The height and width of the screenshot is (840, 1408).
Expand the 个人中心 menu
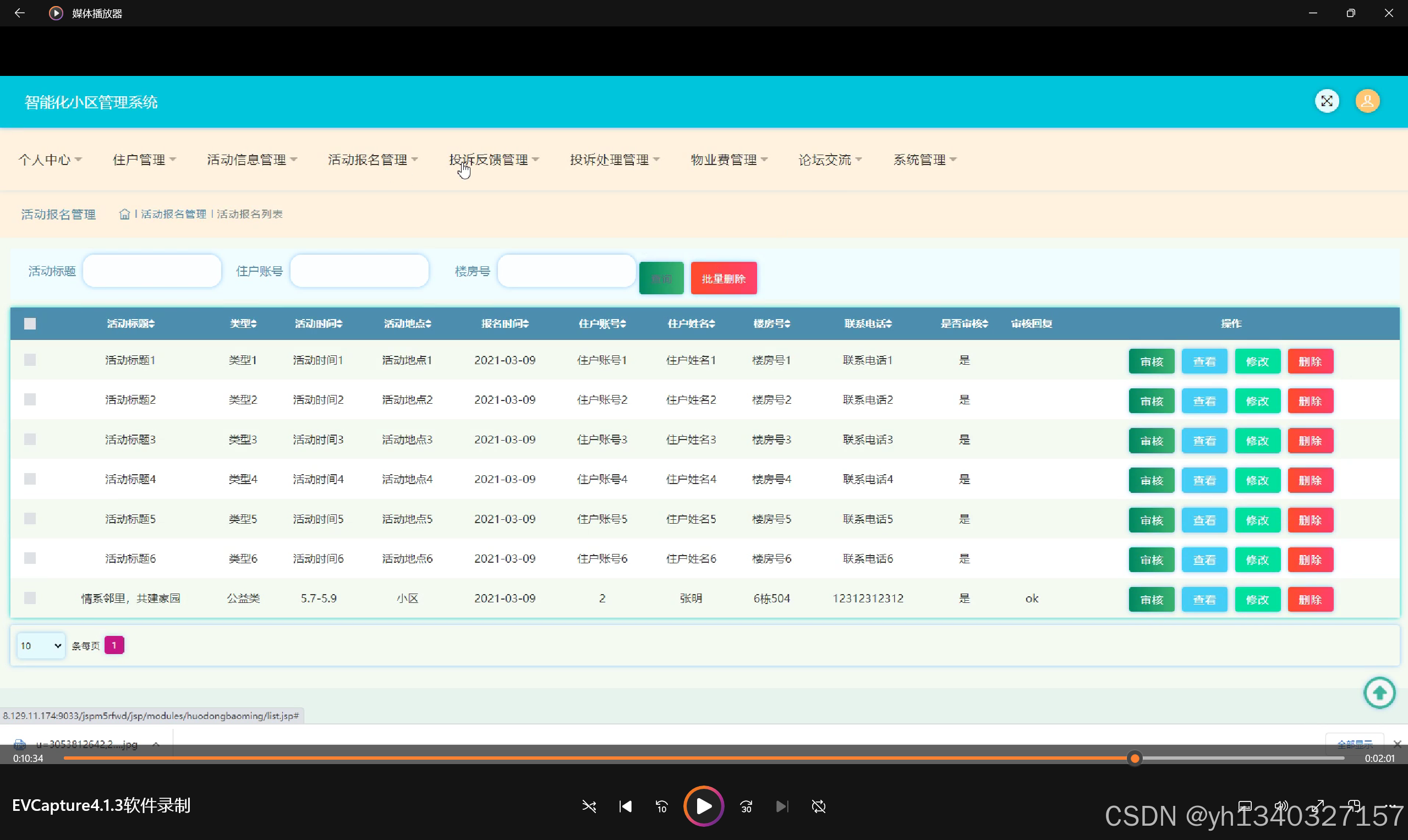coord(51,160)
